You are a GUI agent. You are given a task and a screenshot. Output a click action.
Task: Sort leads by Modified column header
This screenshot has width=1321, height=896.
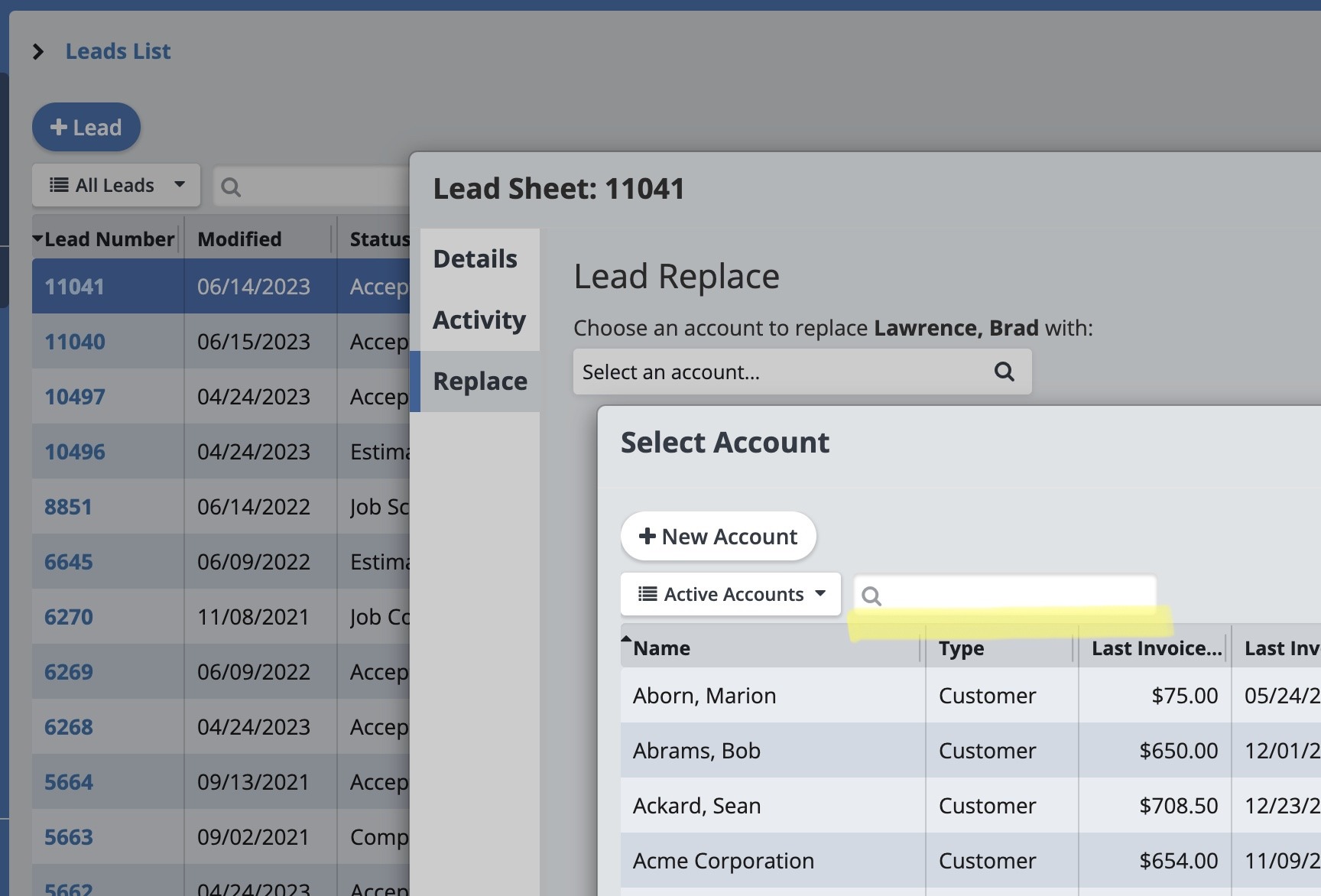[x=239, y=239]
